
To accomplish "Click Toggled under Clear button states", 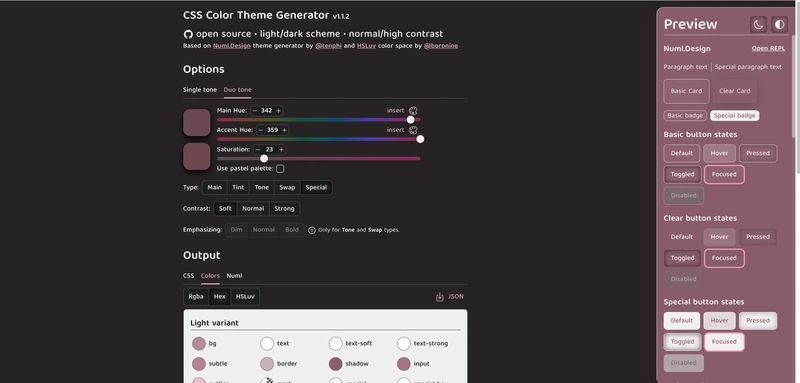I will tap(683, 258).
